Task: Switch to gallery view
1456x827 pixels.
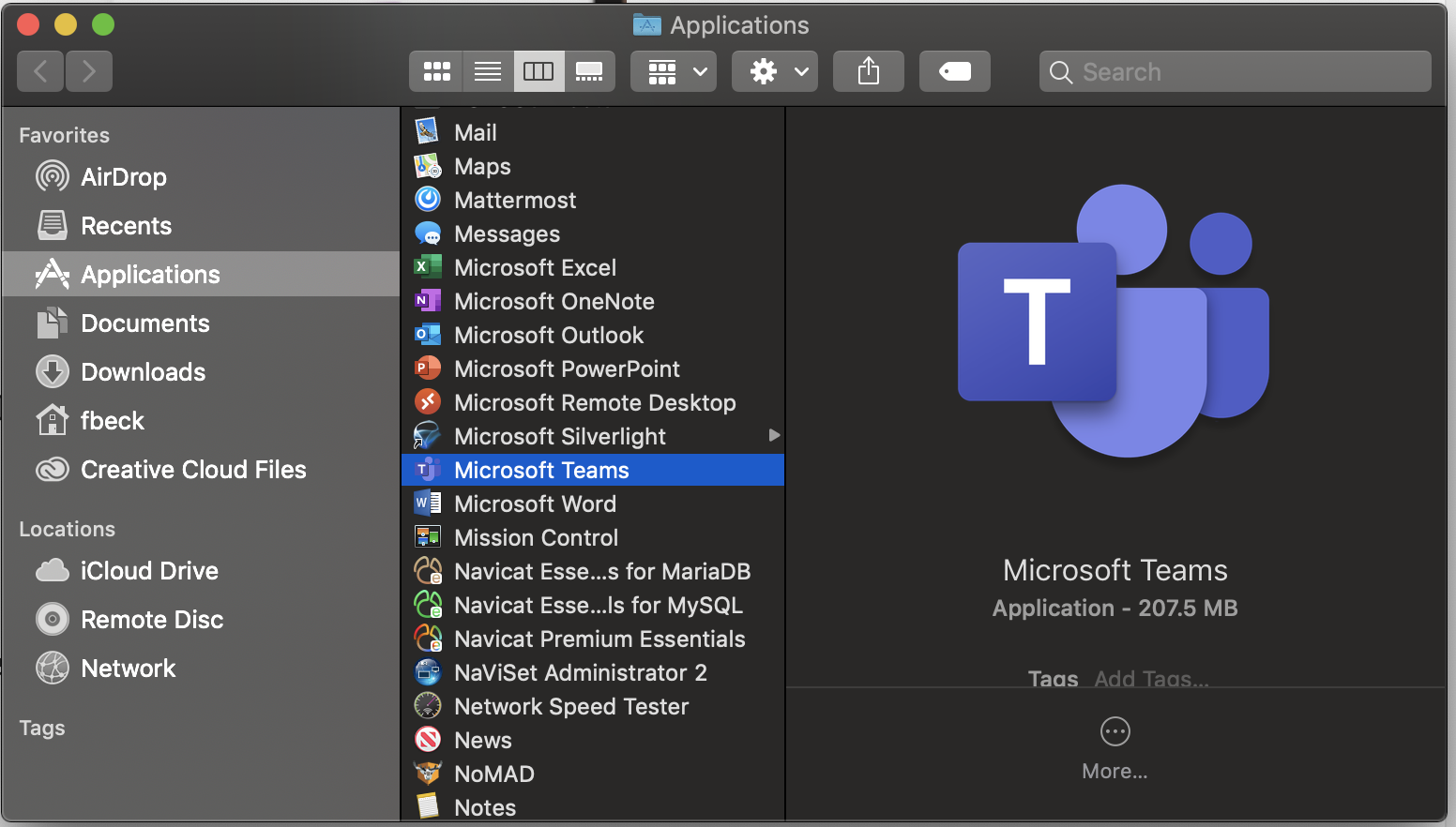Action: 589,71
